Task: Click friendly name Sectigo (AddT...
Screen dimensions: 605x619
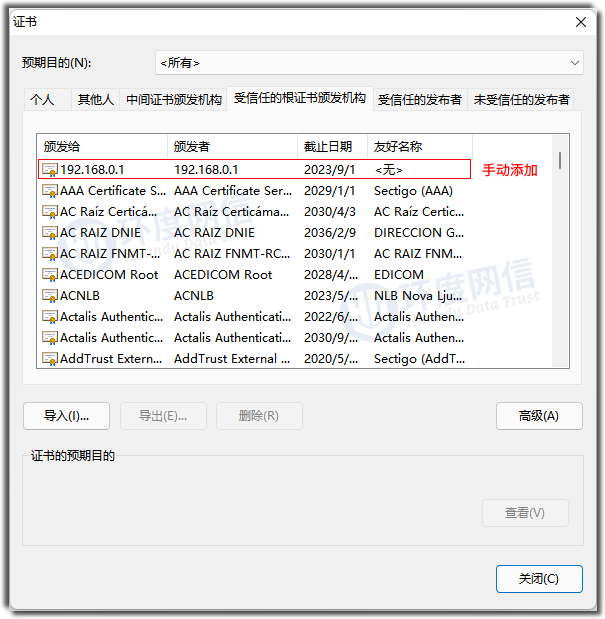Action: coord(420,358)
